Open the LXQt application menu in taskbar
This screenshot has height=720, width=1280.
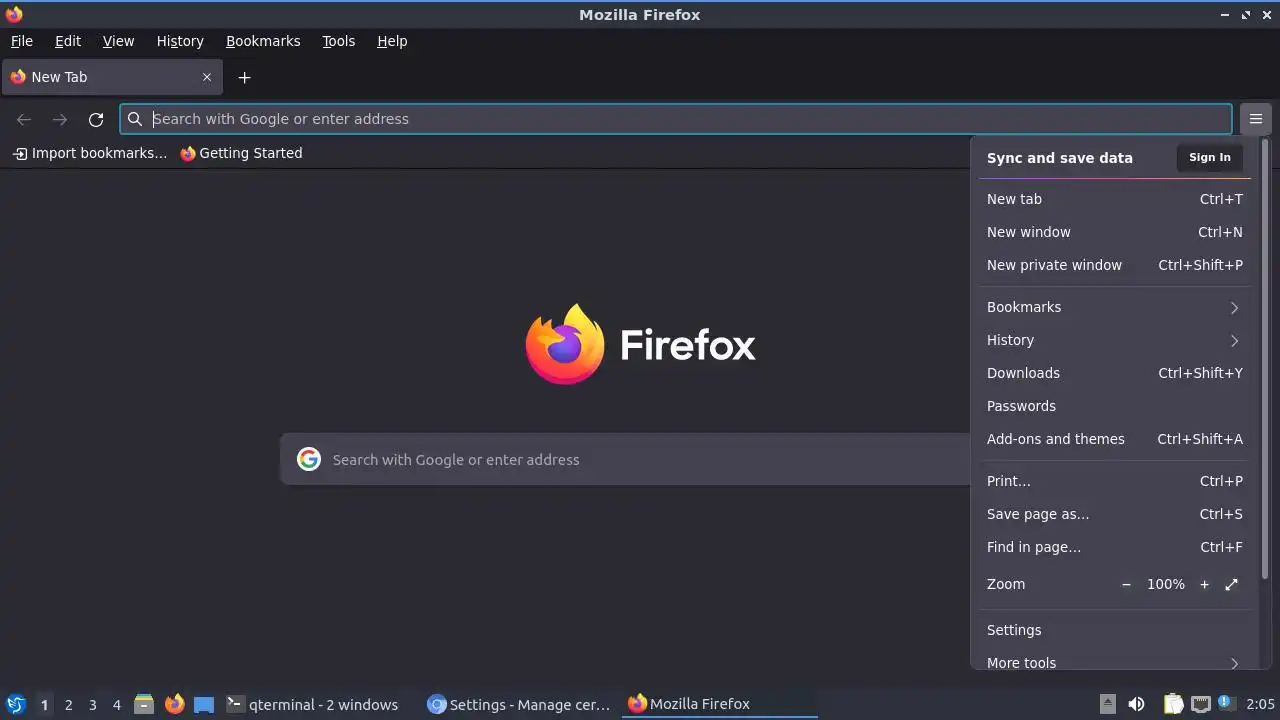click(x=15, y=704)
